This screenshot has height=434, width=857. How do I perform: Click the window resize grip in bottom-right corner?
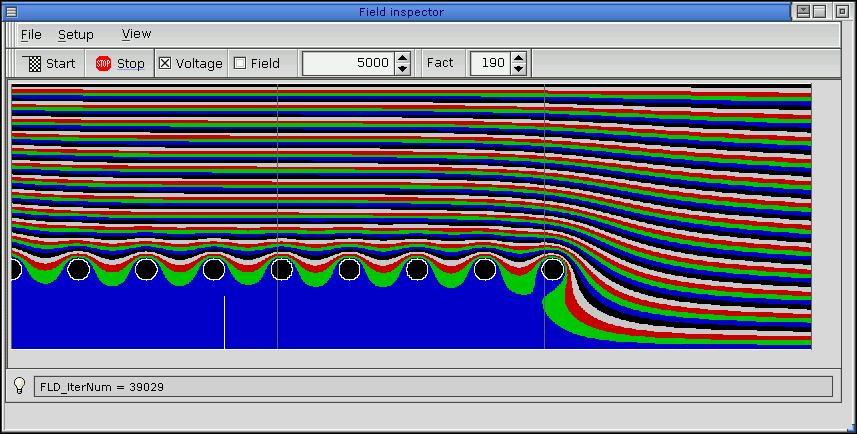846,423
